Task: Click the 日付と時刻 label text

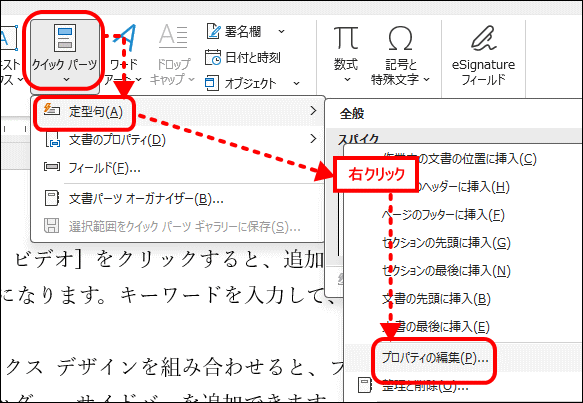Action: (x=253, y=58)
